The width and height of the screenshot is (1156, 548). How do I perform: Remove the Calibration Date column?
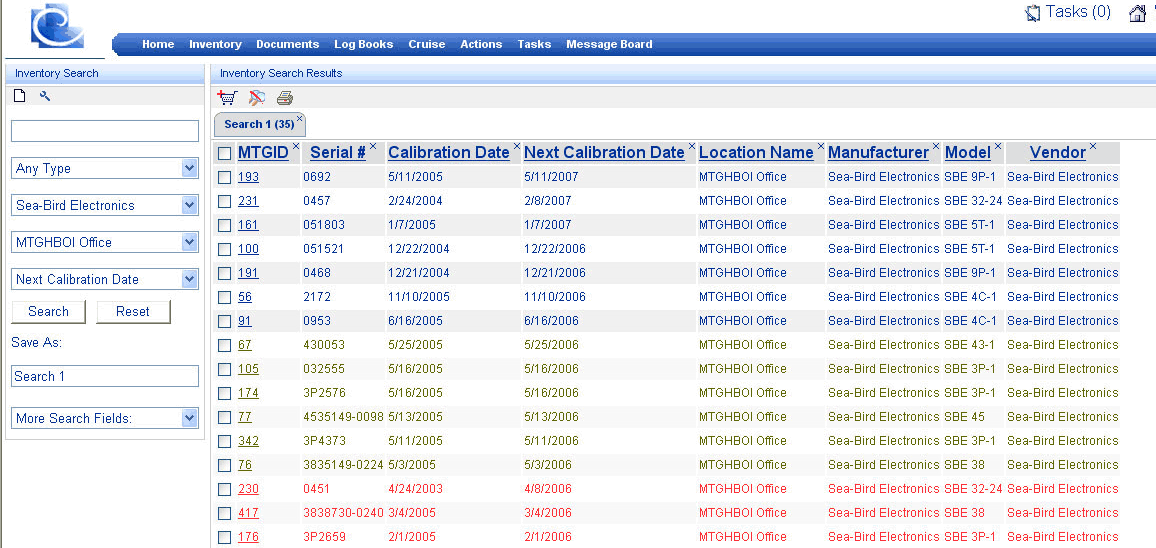click(x=517, y=146)
